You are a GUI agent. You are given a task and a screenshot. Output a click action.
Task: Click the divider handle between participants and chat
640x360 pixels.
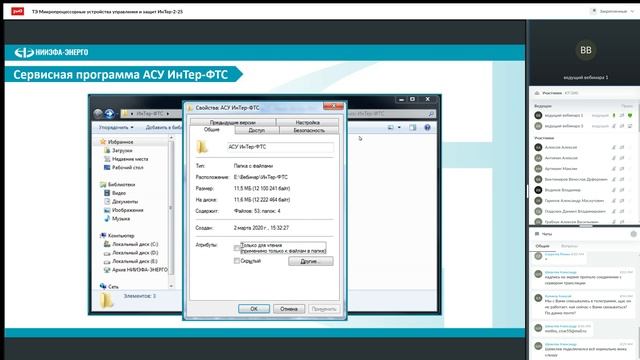(586, 226)
